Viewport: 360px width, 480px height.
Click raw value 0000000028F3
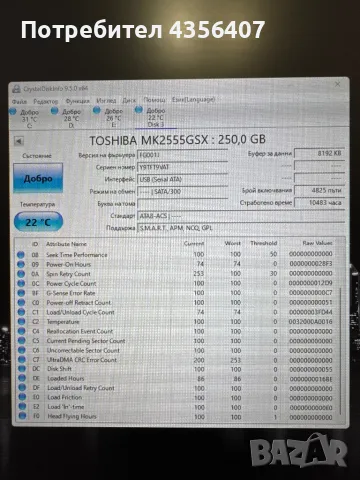click(x=311, y=264)
